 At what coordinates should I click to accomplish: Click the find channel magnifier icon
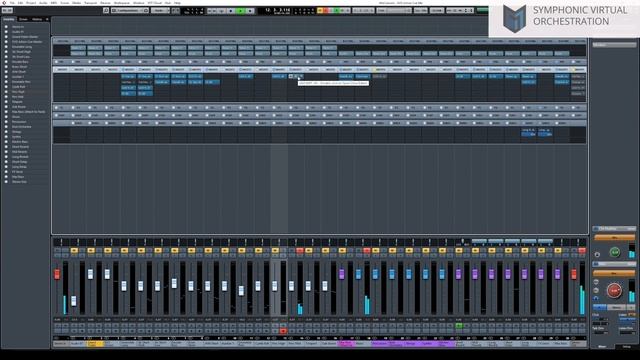click(106, 11)
